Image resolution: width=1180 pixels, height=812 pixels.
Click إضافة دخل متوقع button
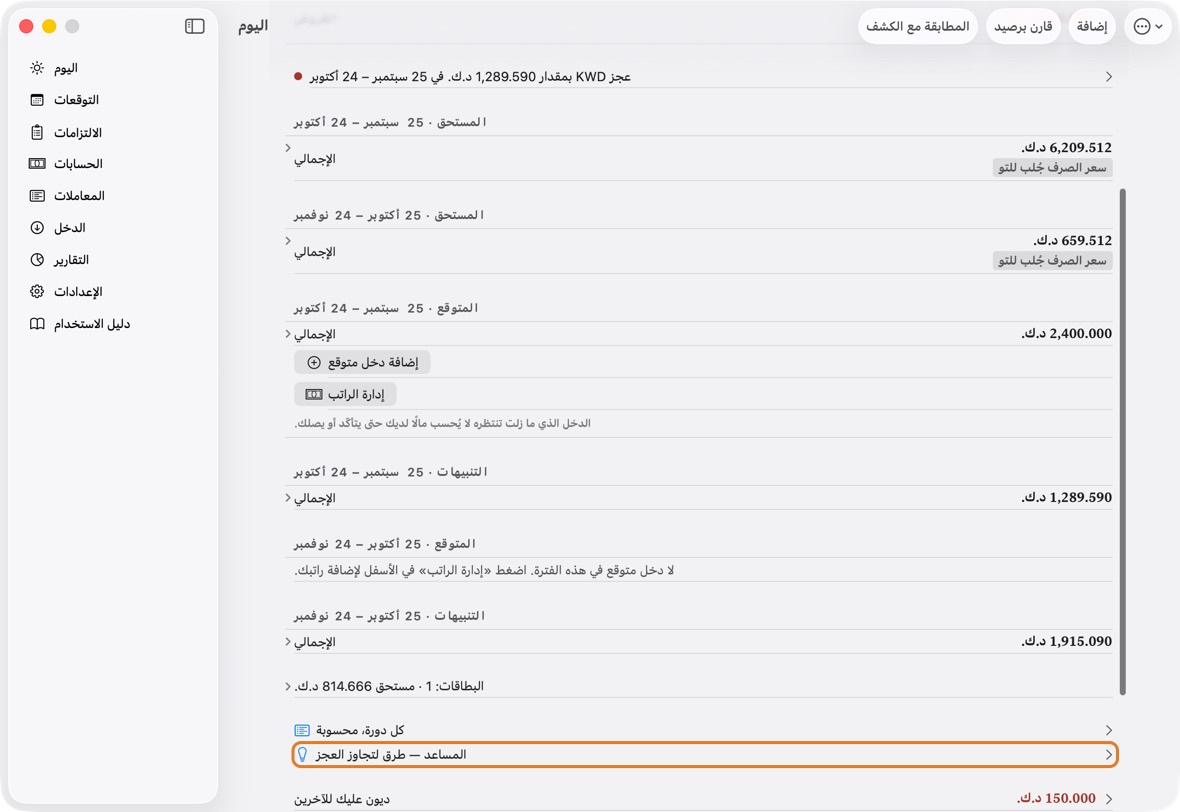362,362
